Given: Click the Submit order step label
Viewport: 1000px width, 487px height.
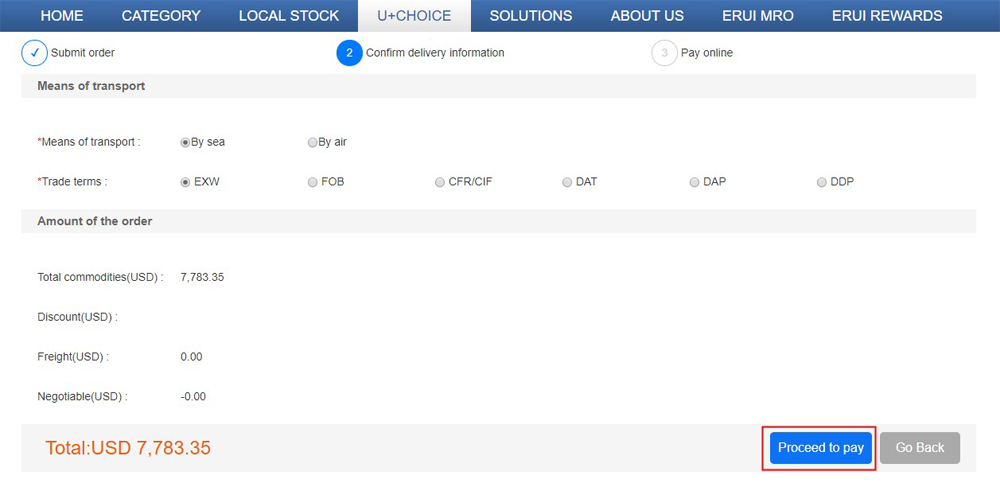Looking at the screenshot, I should pyautogui.click(x=83, y=53).
